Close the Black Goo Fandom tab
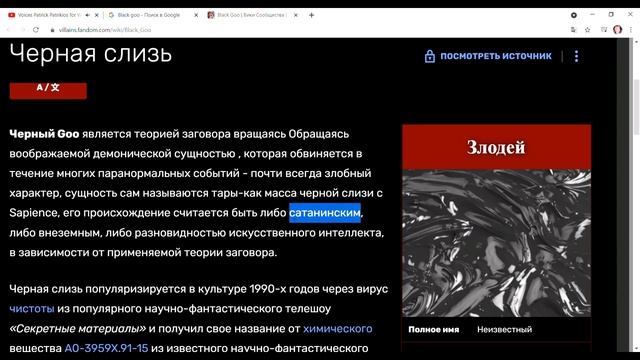This screenshot has height=360, width=640. 296,15
